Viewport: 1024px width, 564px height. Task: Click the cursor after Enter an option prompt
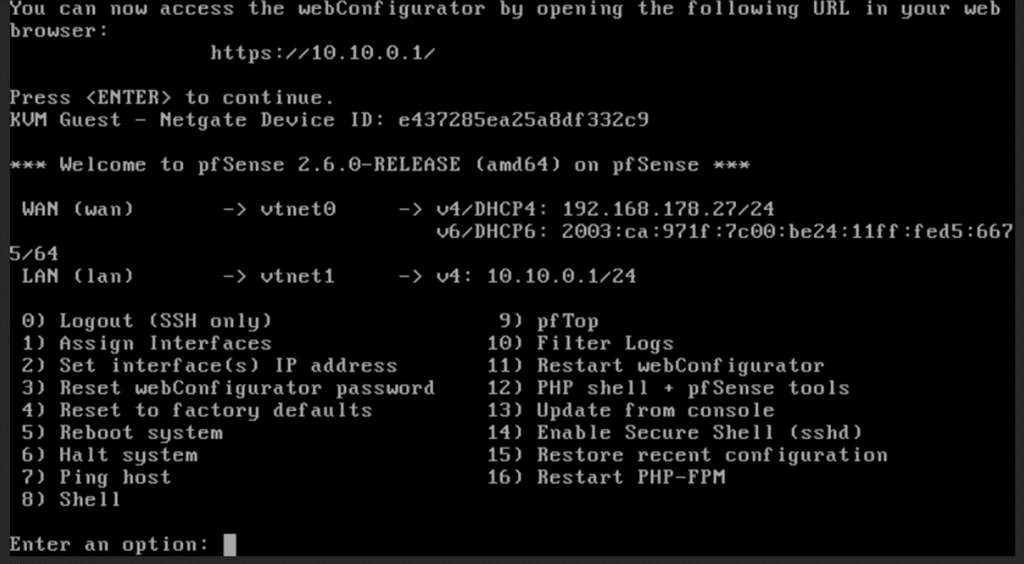click(x=229, y=544)
